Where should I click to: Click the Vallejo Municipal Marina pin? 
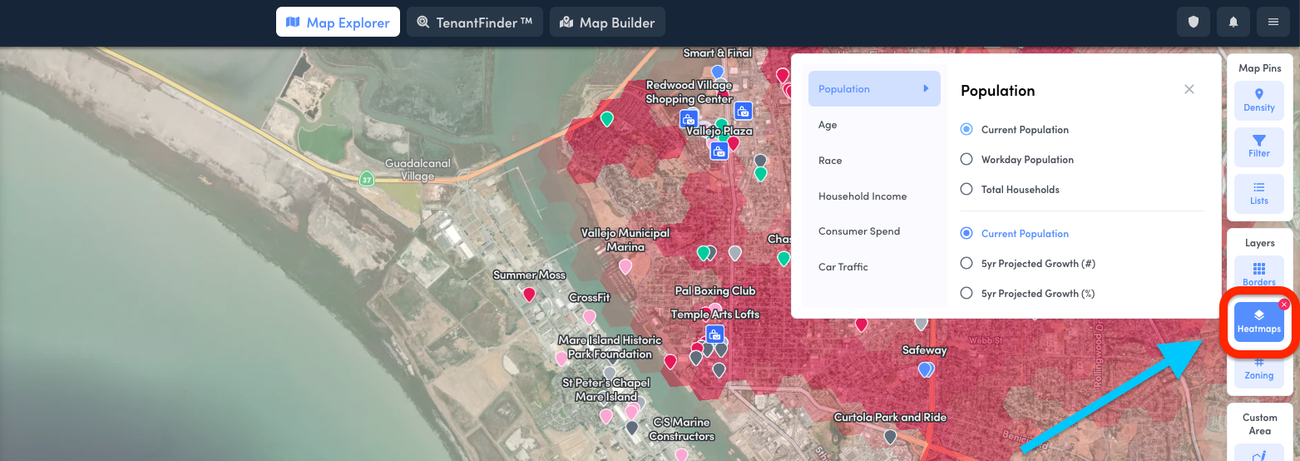click(625, 266)
